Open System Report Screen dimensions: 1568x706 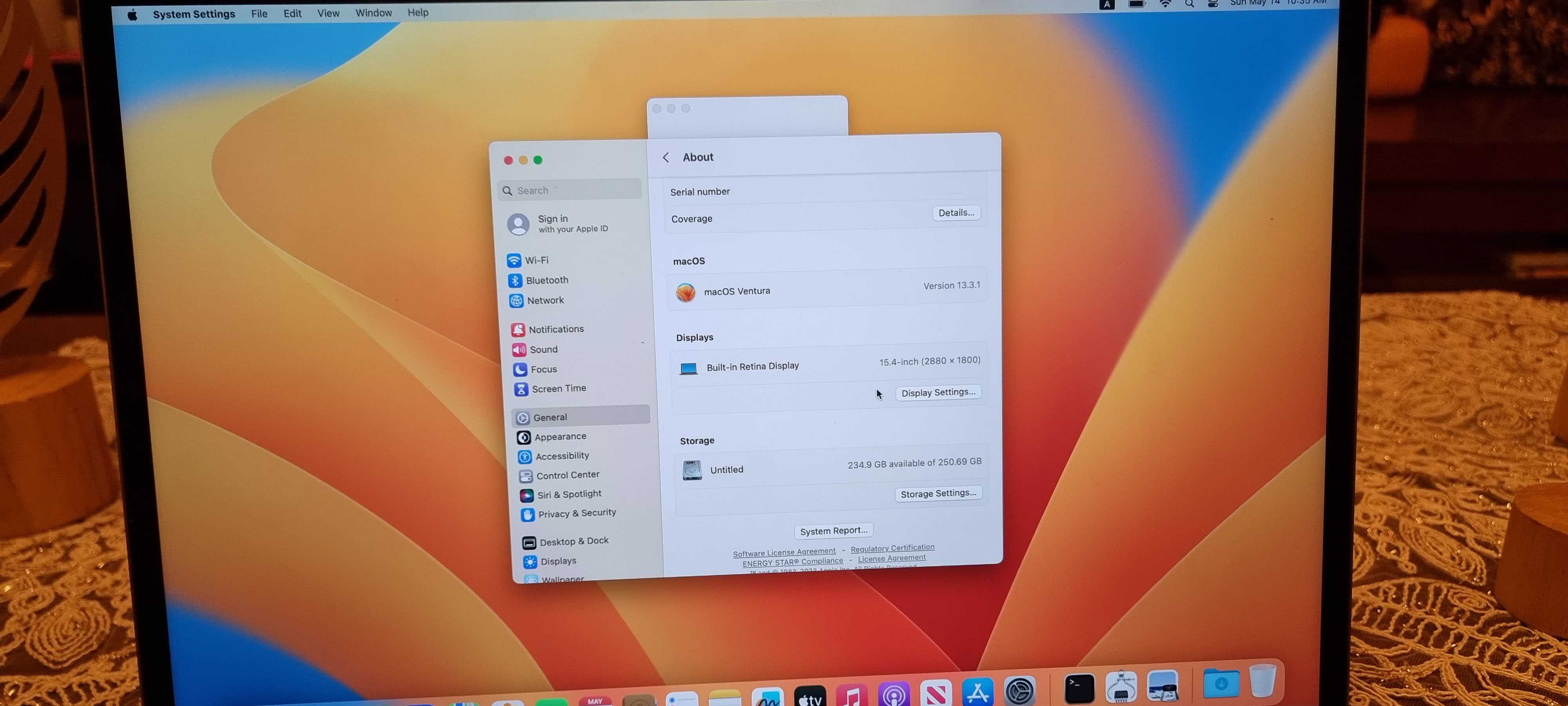click(x=833, y=531)
